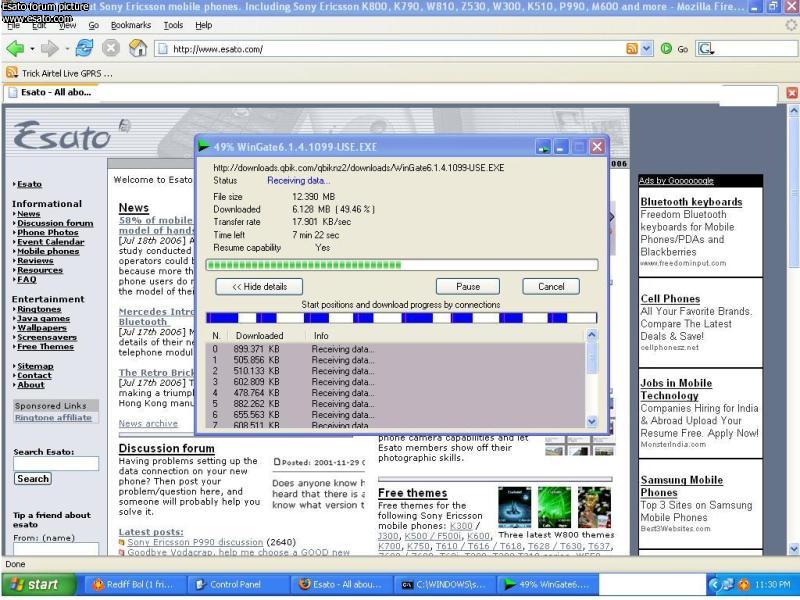Open the green W800 theme thumbnail
The height and width of the screenshot is (600, 800).
[x=554, y=507]
